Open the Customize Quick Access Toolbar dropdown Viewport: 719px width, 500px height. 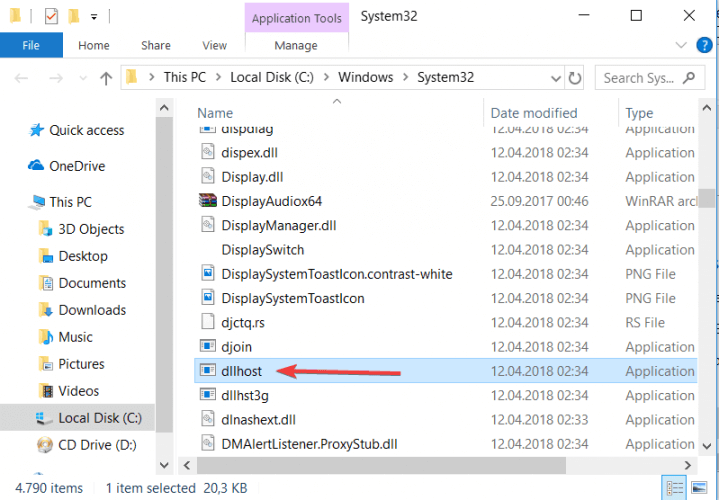[94, 17]
